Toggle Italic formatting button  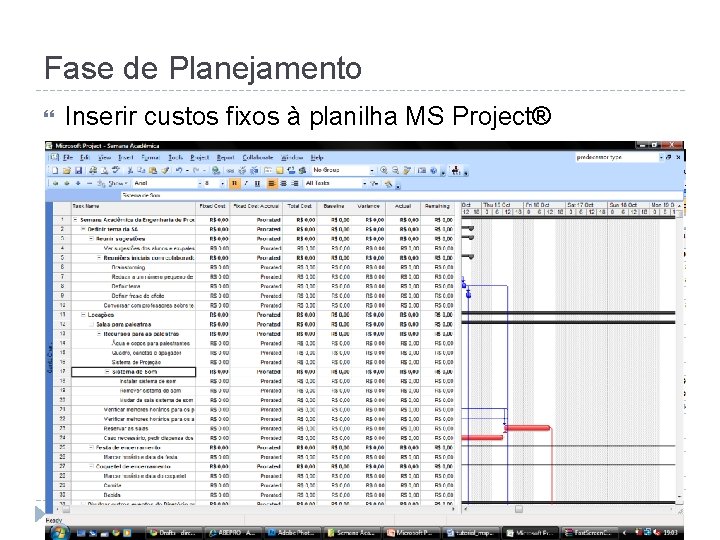[x=246, y=183]
